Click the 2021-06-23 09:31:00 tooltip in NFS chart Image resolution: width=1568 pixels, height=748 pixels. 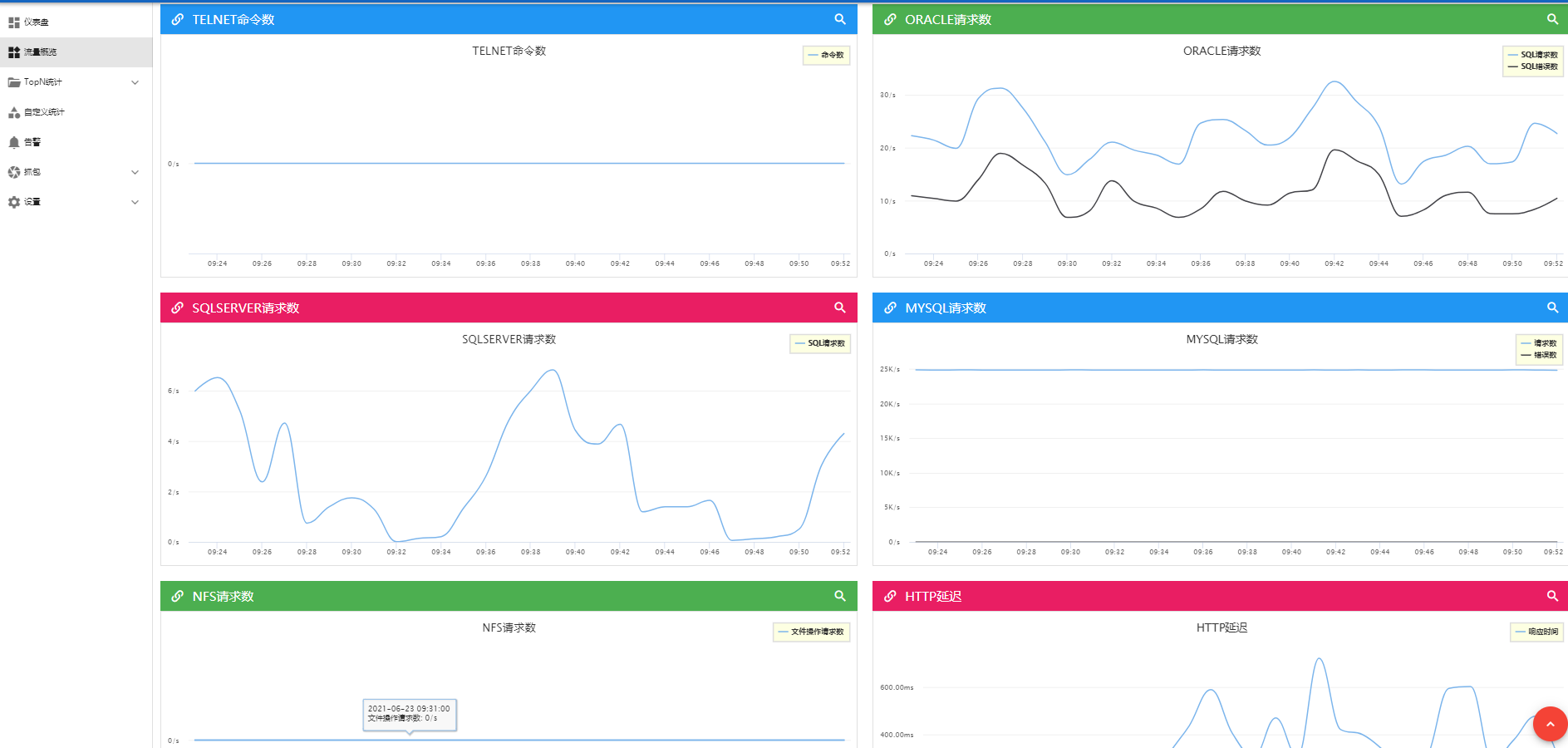(x=410, y=714)
